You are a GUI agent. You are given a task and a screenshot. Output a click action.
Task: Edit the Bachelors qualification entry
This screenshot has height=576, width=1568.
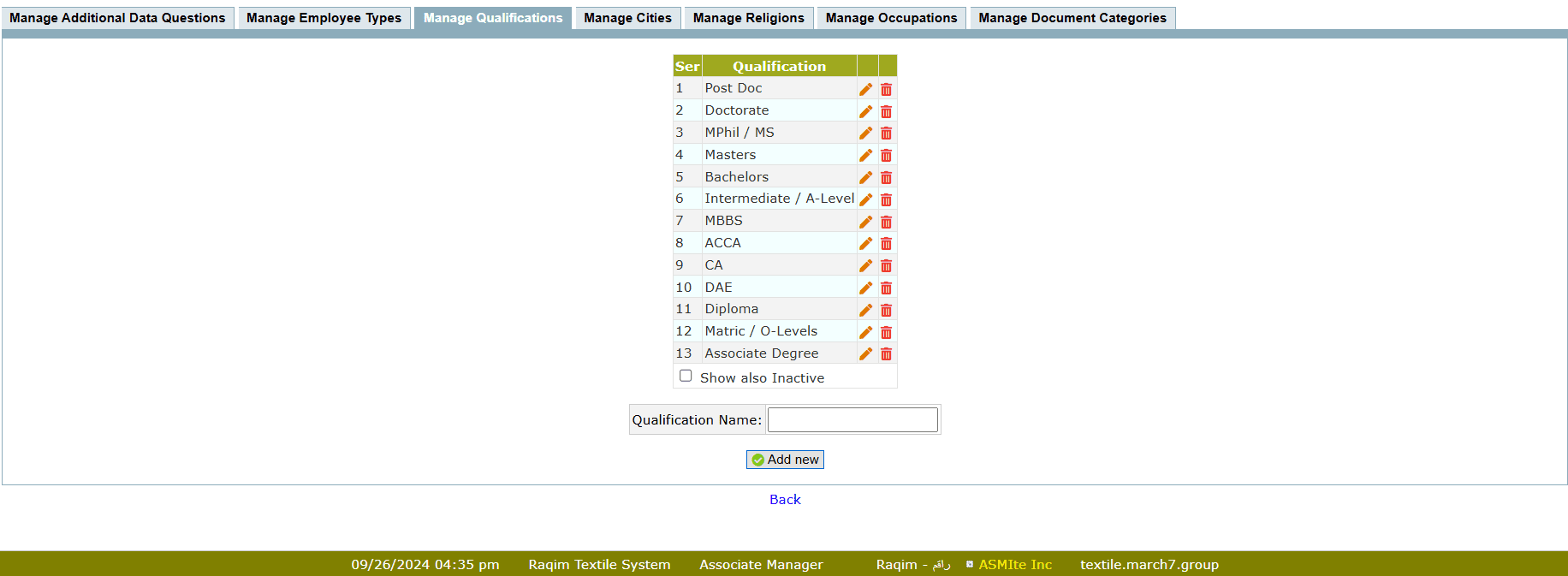[x=865, y=178]
